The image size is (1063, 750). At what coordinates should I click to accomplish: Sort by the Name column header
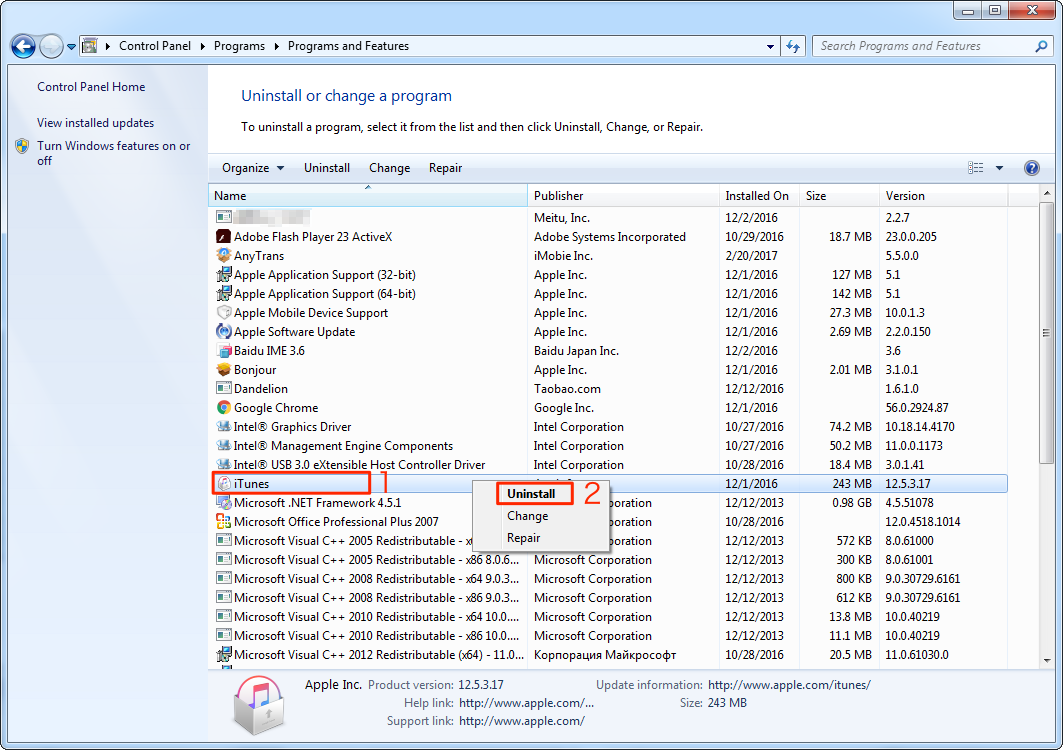(x=367, y=195)
